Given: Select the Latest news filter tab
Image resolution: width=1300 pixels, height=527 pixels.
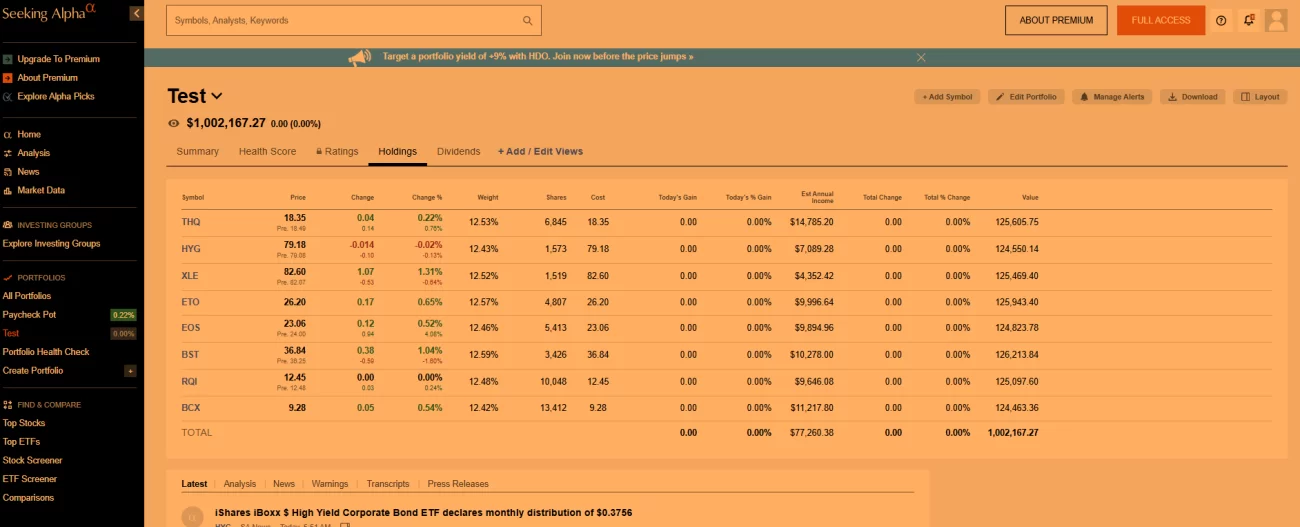Looking at the screenshot, I should point(194,484).
